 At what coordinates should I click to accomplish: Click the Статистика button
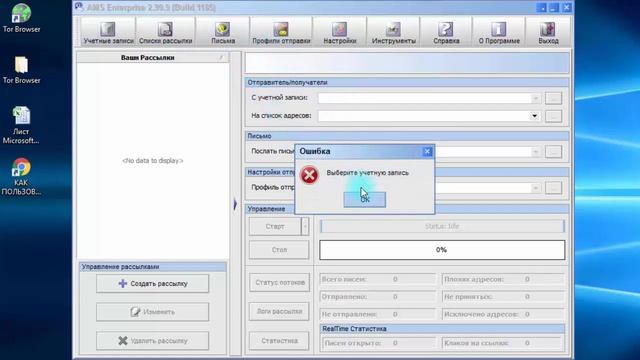[280, 340]
